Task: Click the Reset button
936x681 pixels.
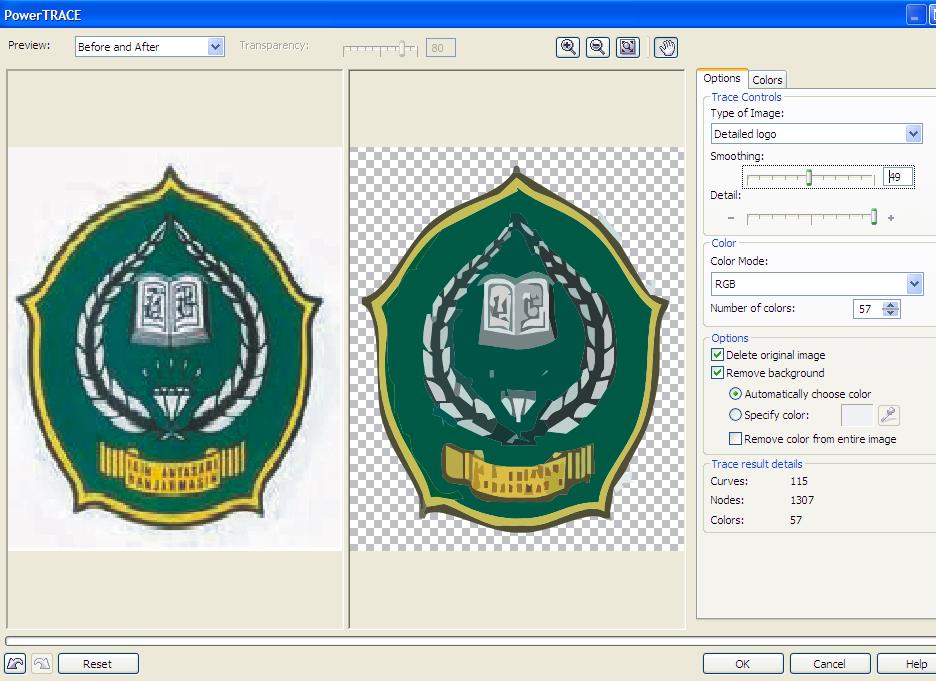Action: coord(98,664)
